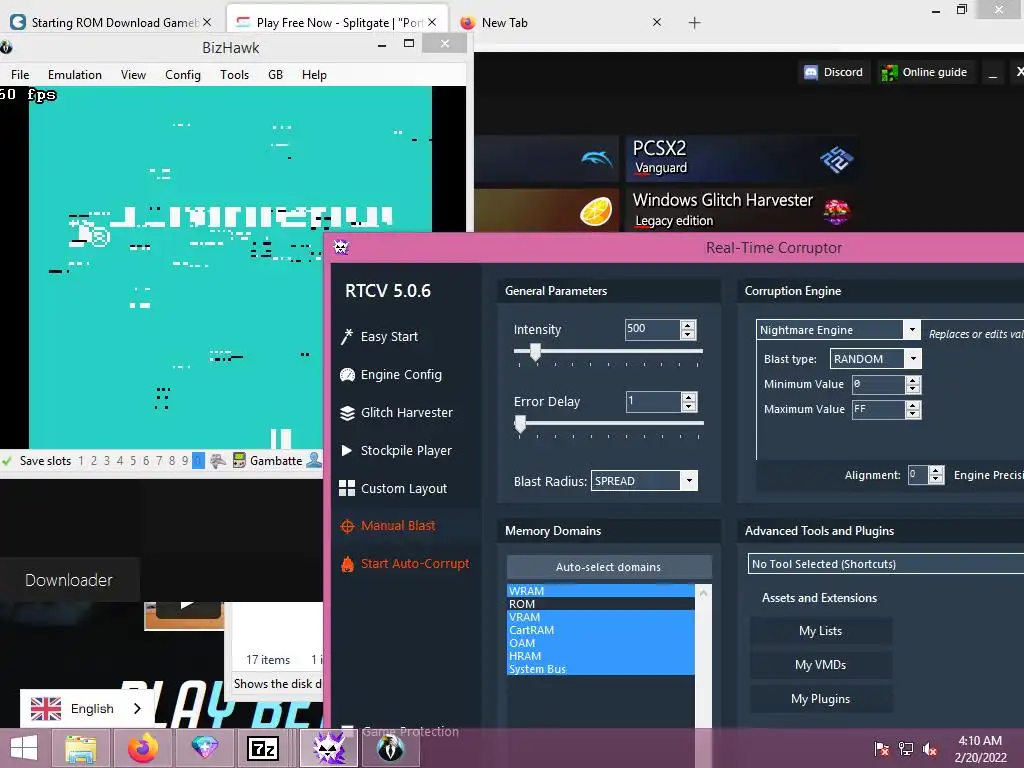Image resolution: width=1024 pixels, height=768 pixels.
Task: Open BizHawk Help menu
Action: click(314, 74)
